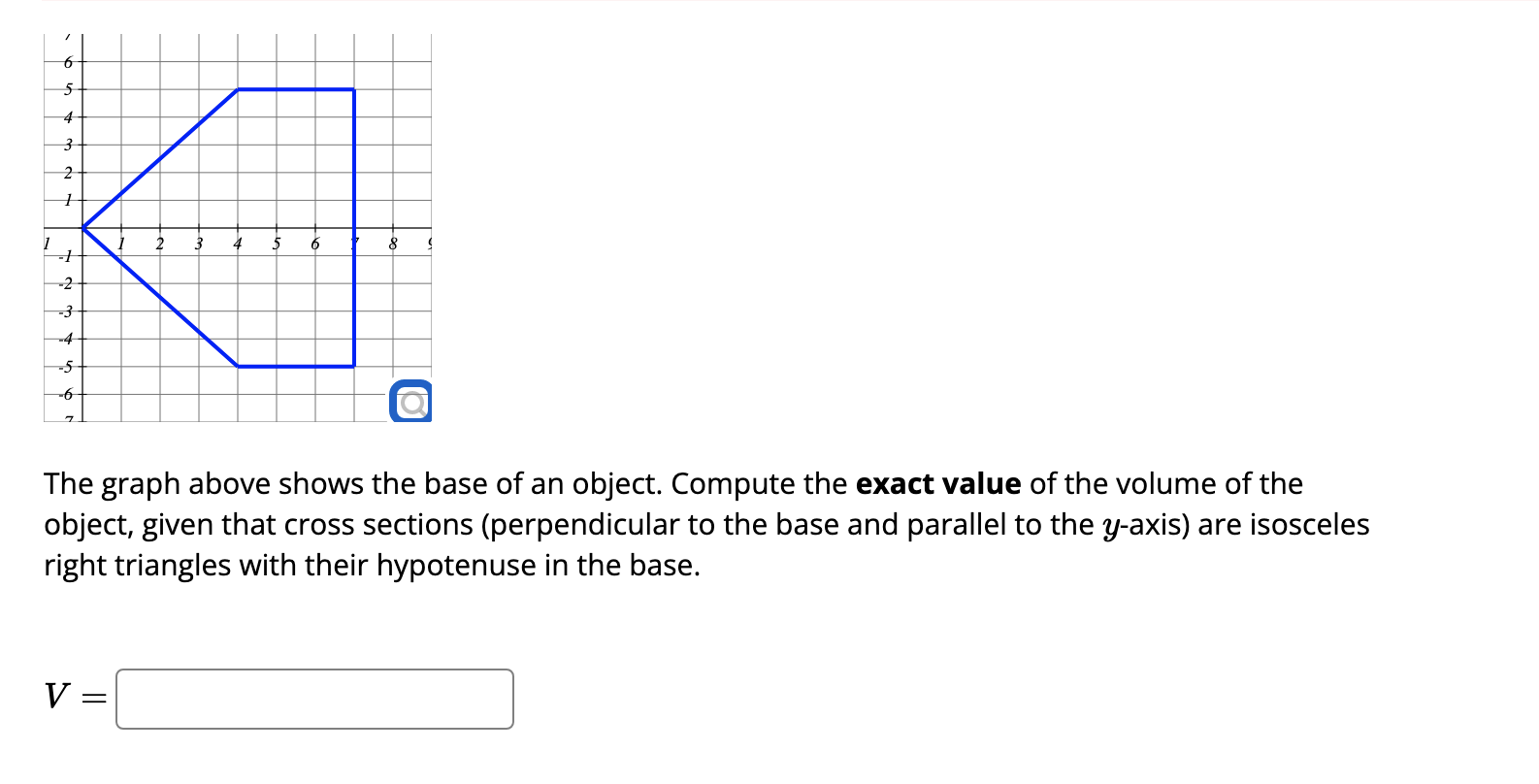Click the blue polygon outline on the grid
Viewport: 1539px width, 784px height.
pyautogui.click(x=291, y=90)
